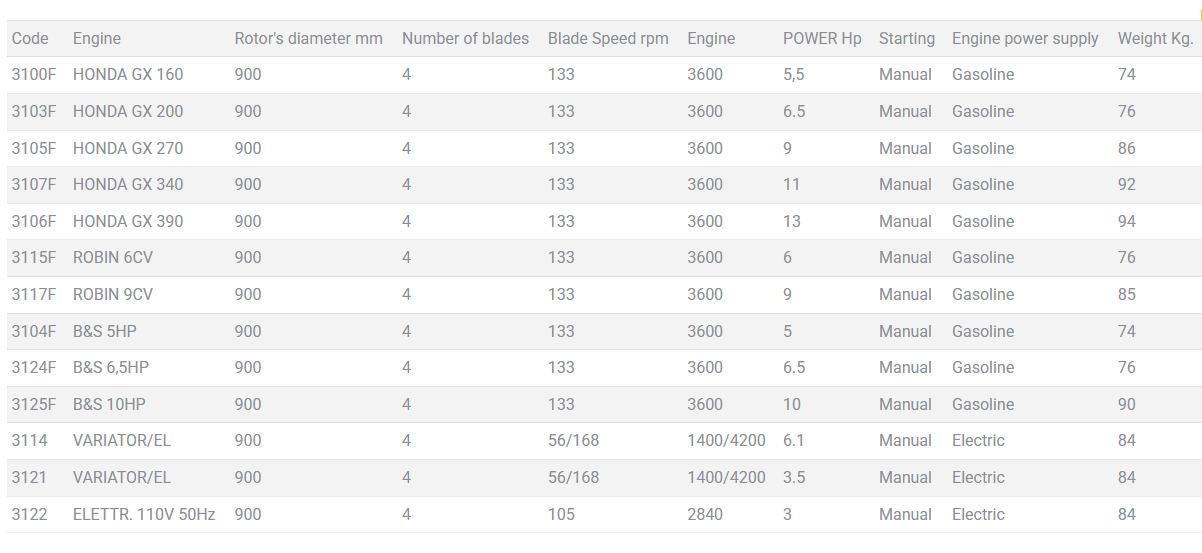Select the HONDA GX 200 engine cell
The width and height of the screenshot is (1202, 553).
(x=128, y=112)
